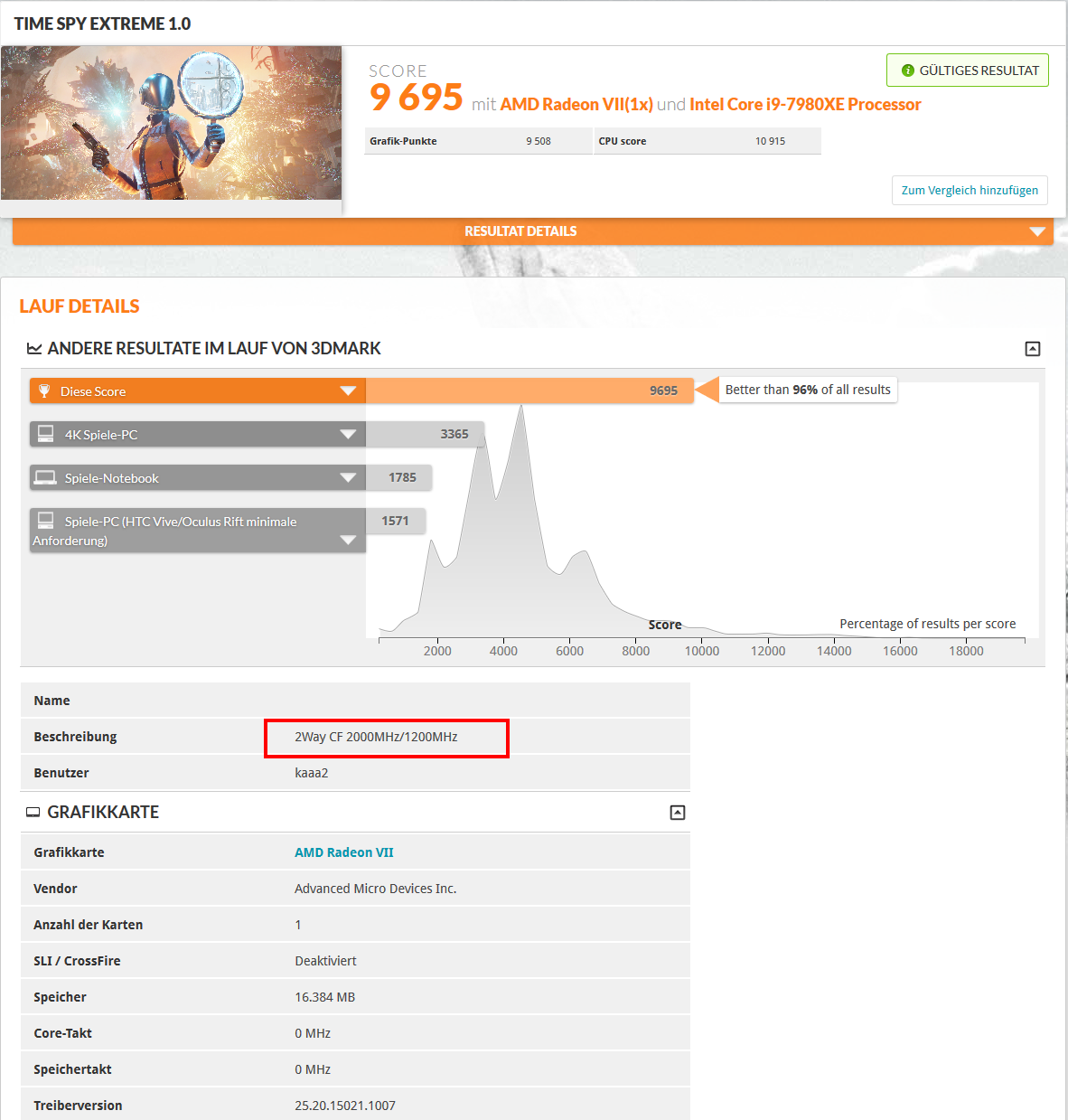The width and height of the screenshot is (1068, 1120).
Task: Click the monitor icon beside Grafikkarte heading
Action: point(33,813)
